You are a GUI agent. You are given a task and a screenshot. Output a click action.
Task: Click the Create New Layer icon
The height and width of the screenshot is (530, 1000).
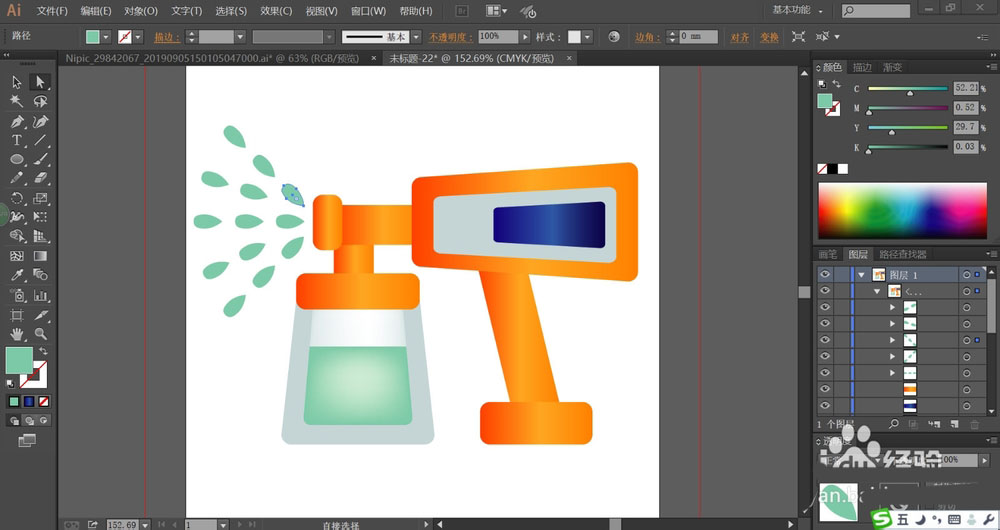pos(955,424)
